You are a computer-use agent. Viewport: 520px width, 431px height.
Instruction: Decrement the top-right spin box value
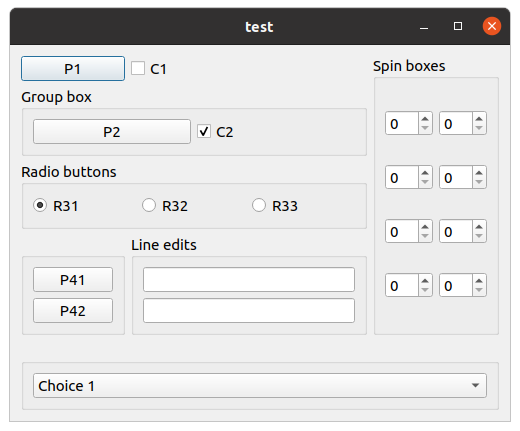point(479,128)
